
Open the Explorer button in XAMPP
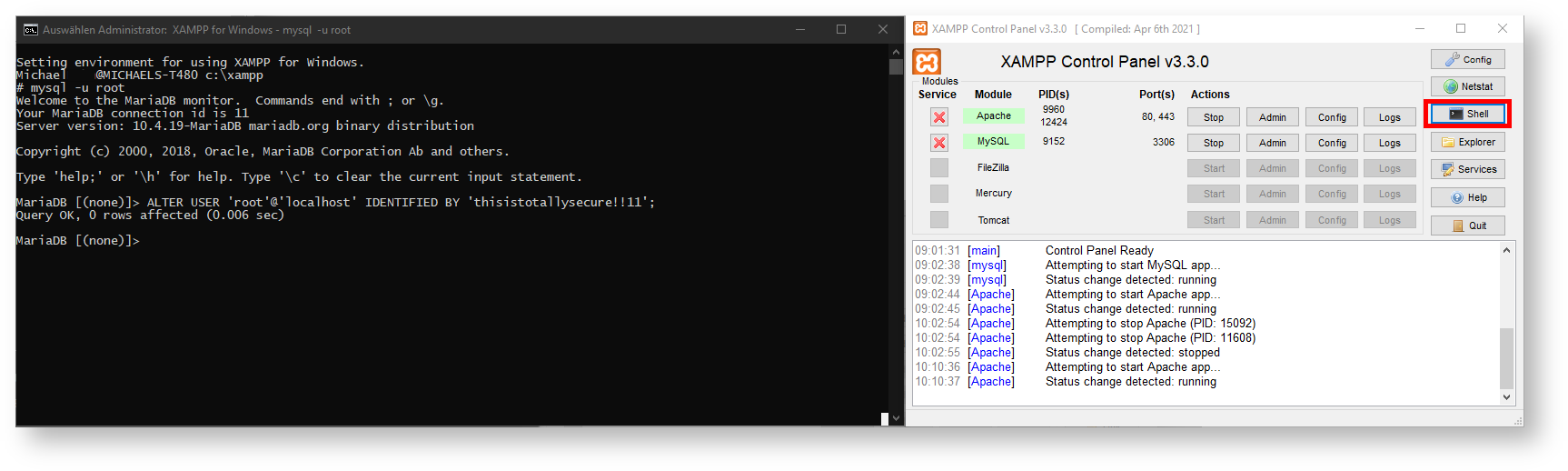1468,142
